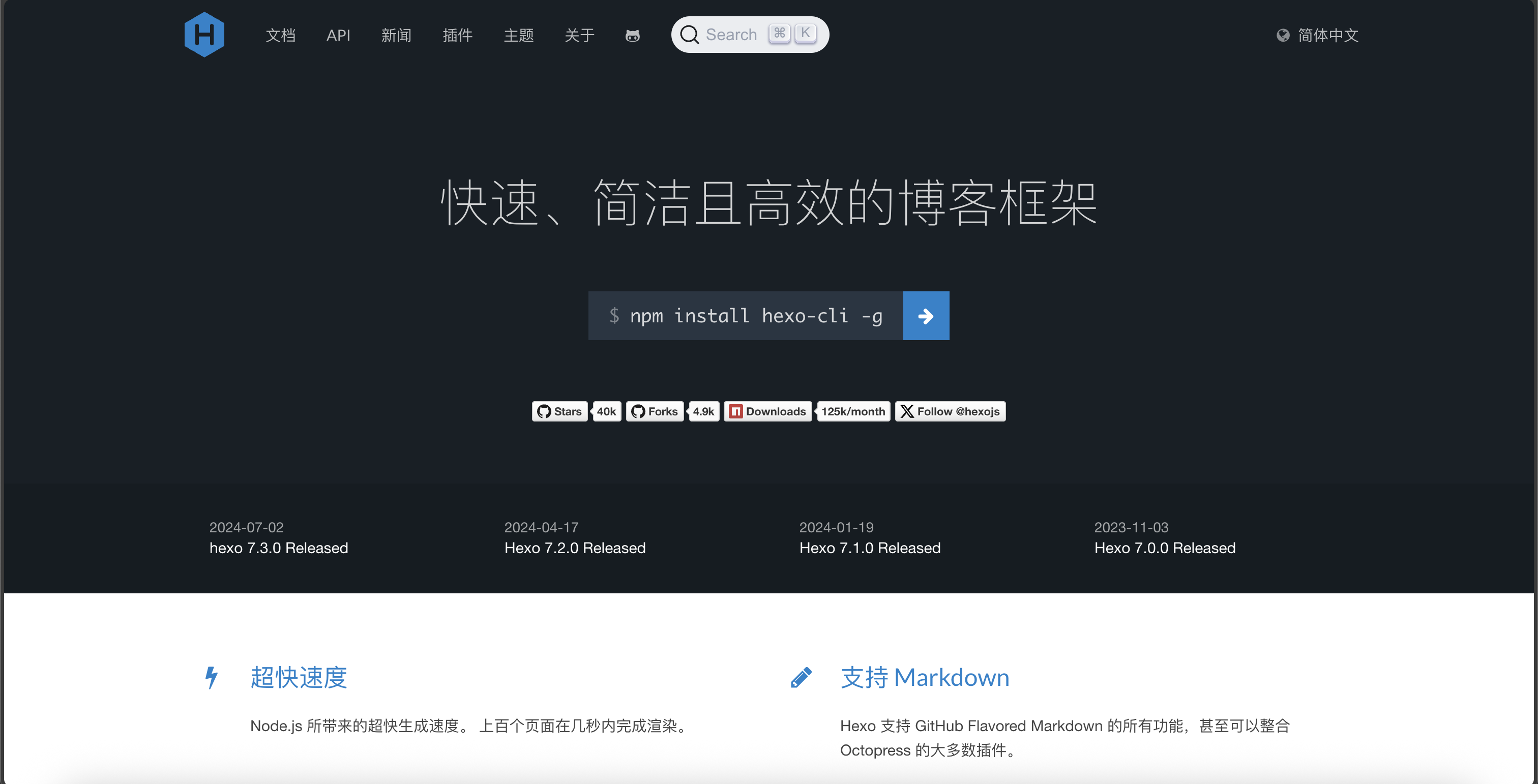Open the GitHub cat icon link

click(632, 36)
